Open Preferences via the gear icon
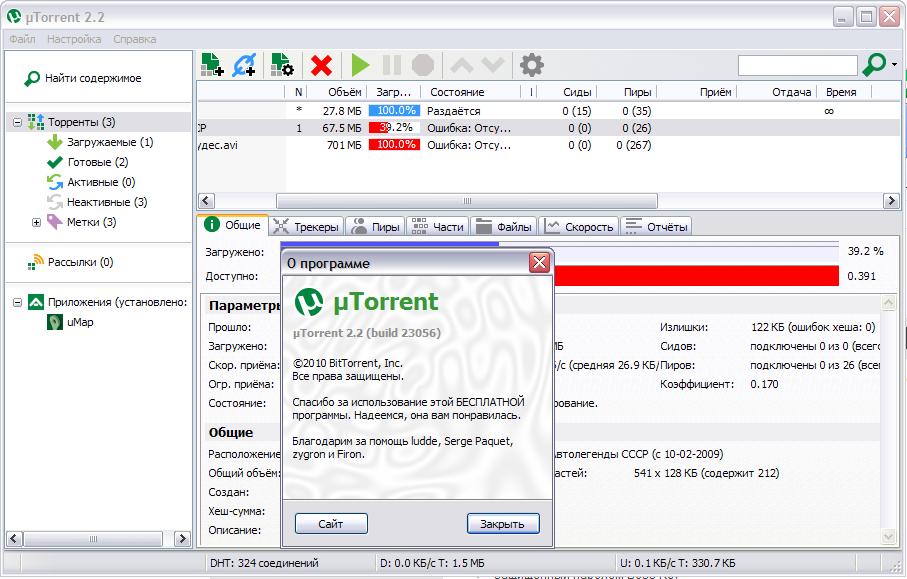 [532, 66]
